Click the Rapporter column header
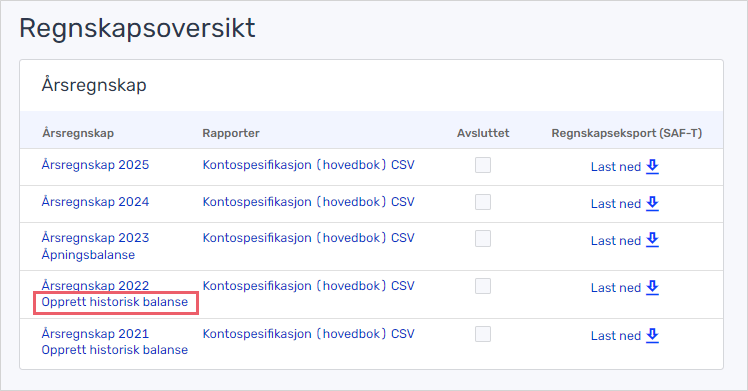The height and width of the screenshot is (391, 748). point(231,133)
